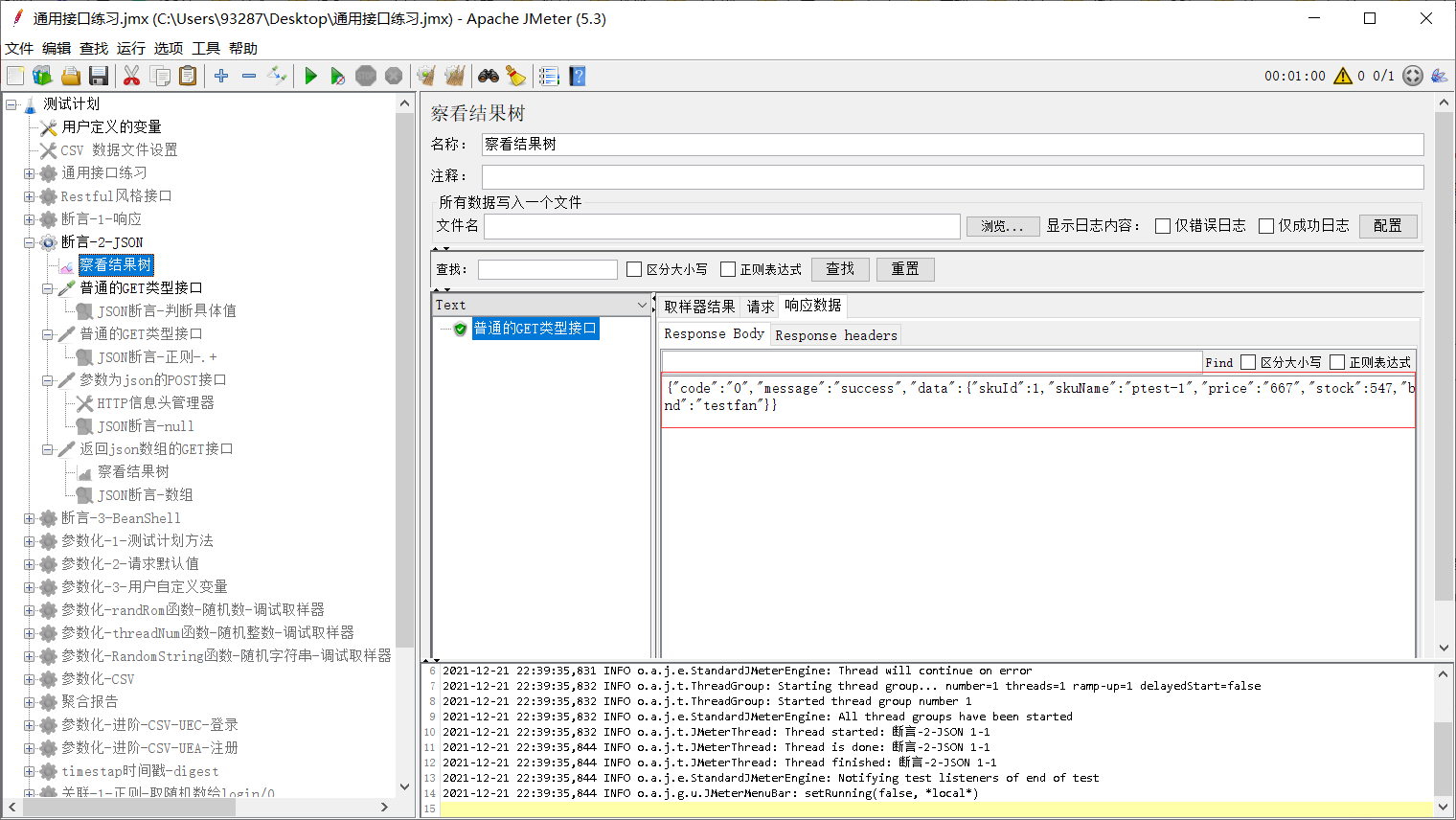1456x820 pixels.
Task: Click the Cut scissors icon
Action: point(132,76)
